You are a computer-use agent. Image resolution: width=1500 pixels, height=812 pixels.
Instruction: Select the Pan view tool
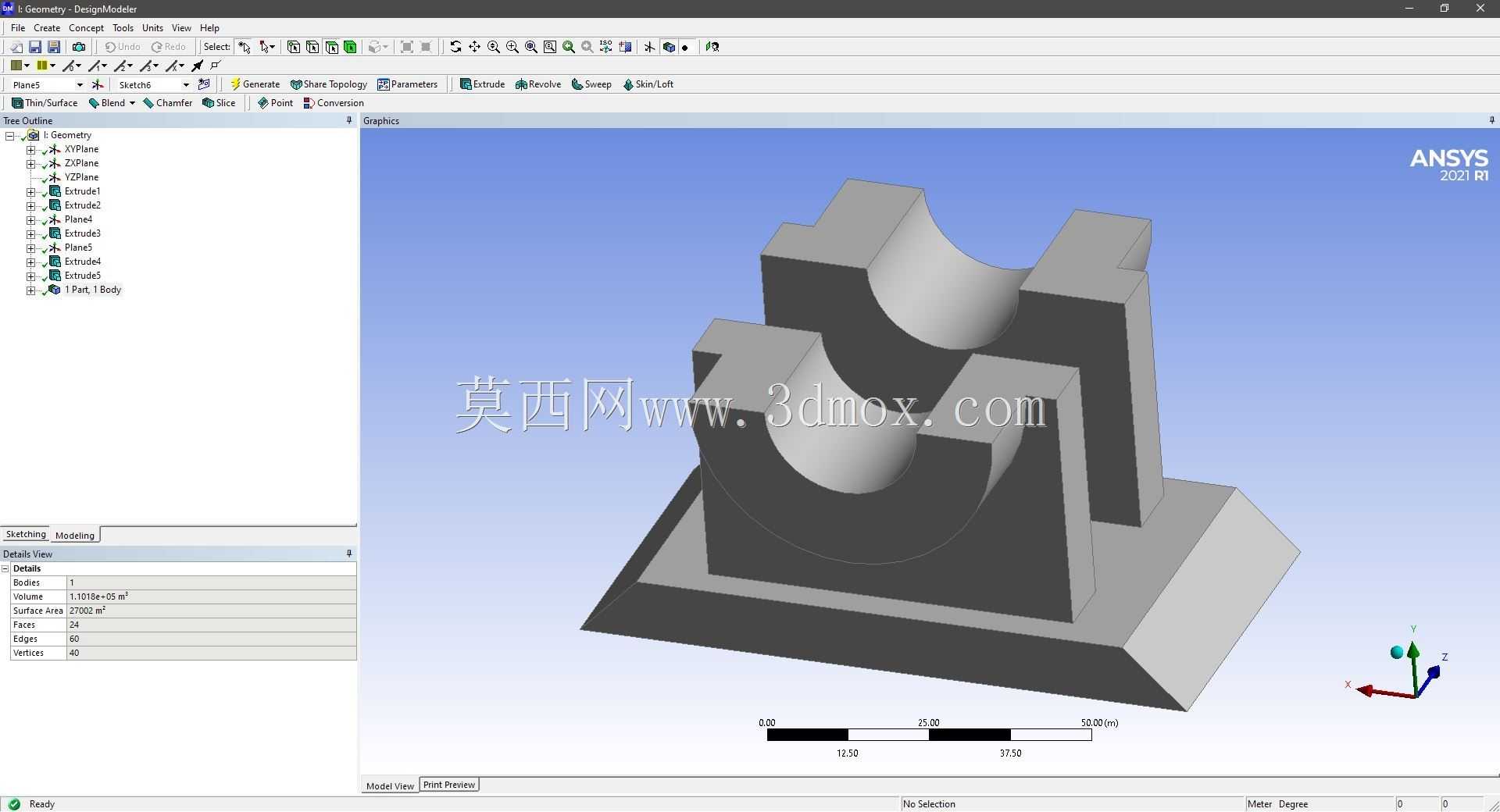[x=474, y=47]
